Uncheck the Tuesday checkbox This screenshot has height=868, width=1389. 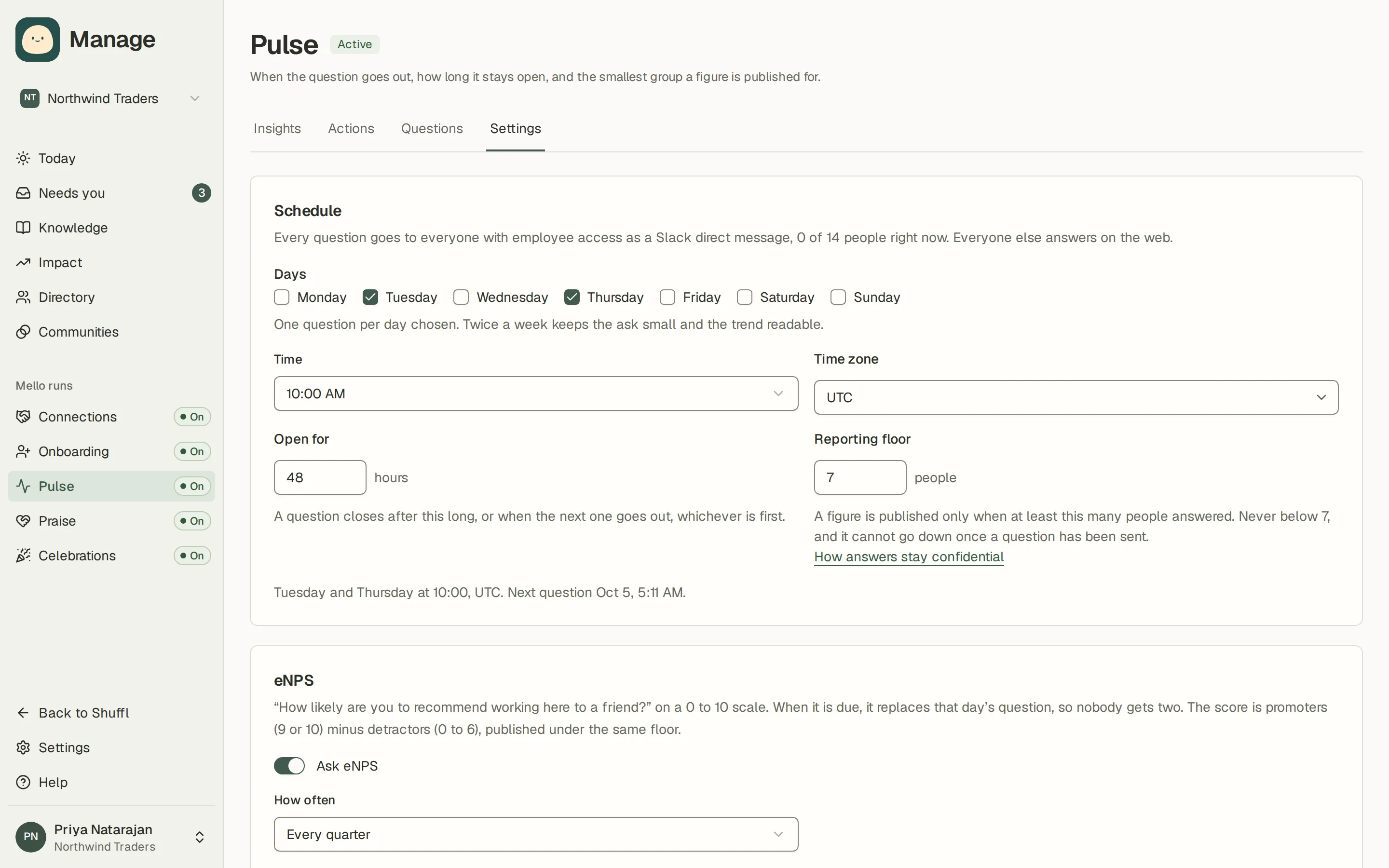tap(370, 298)
